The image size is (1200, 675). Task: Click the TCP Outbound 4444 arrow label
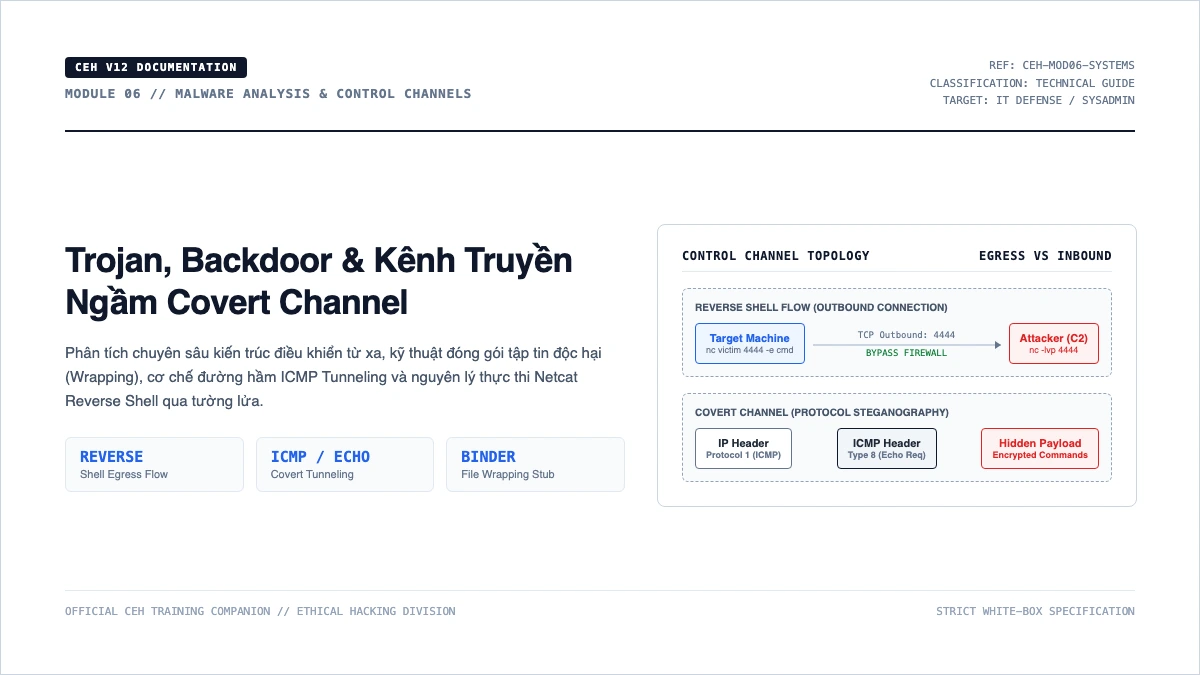(906, 335)
